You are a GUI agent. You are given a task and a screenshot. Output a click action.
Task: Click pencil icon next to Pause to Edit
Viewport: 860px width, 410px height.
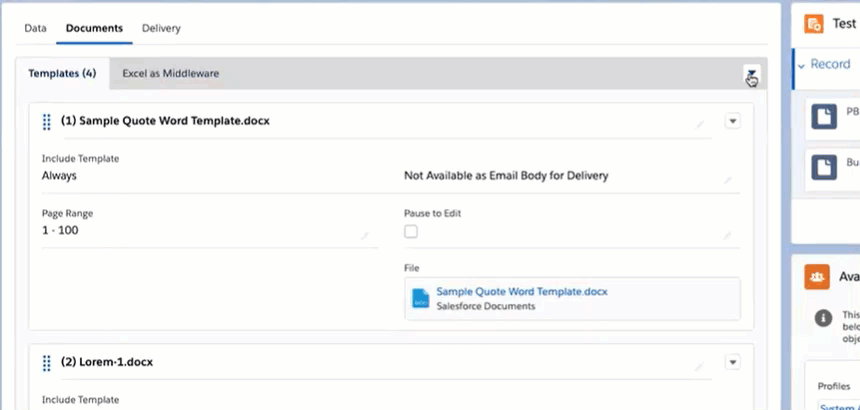click(727, 236)
